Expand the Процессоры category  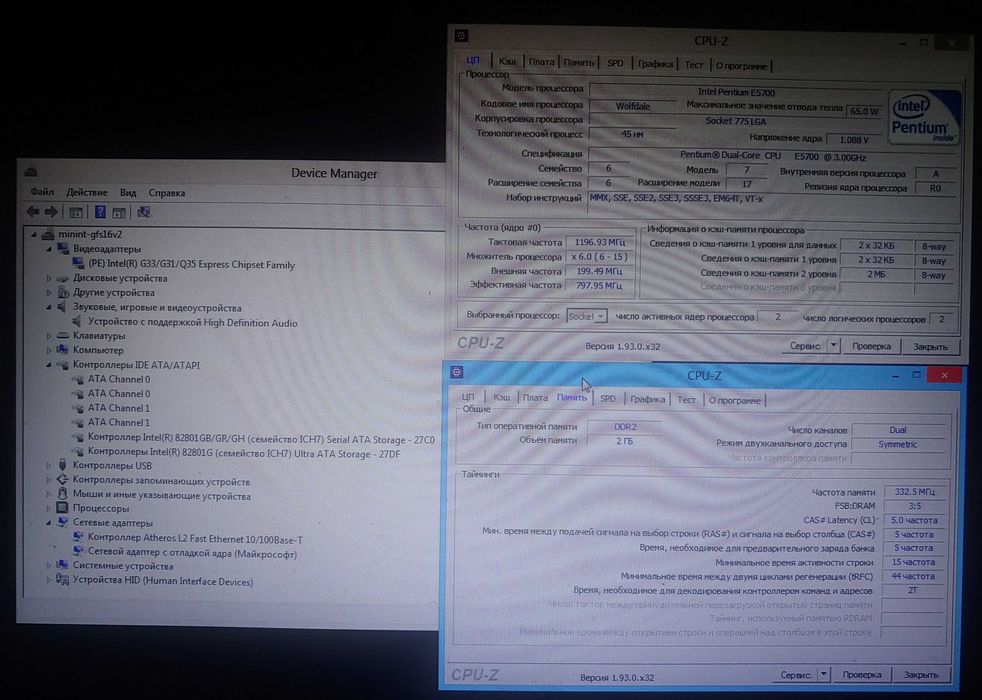coord(49,508)
